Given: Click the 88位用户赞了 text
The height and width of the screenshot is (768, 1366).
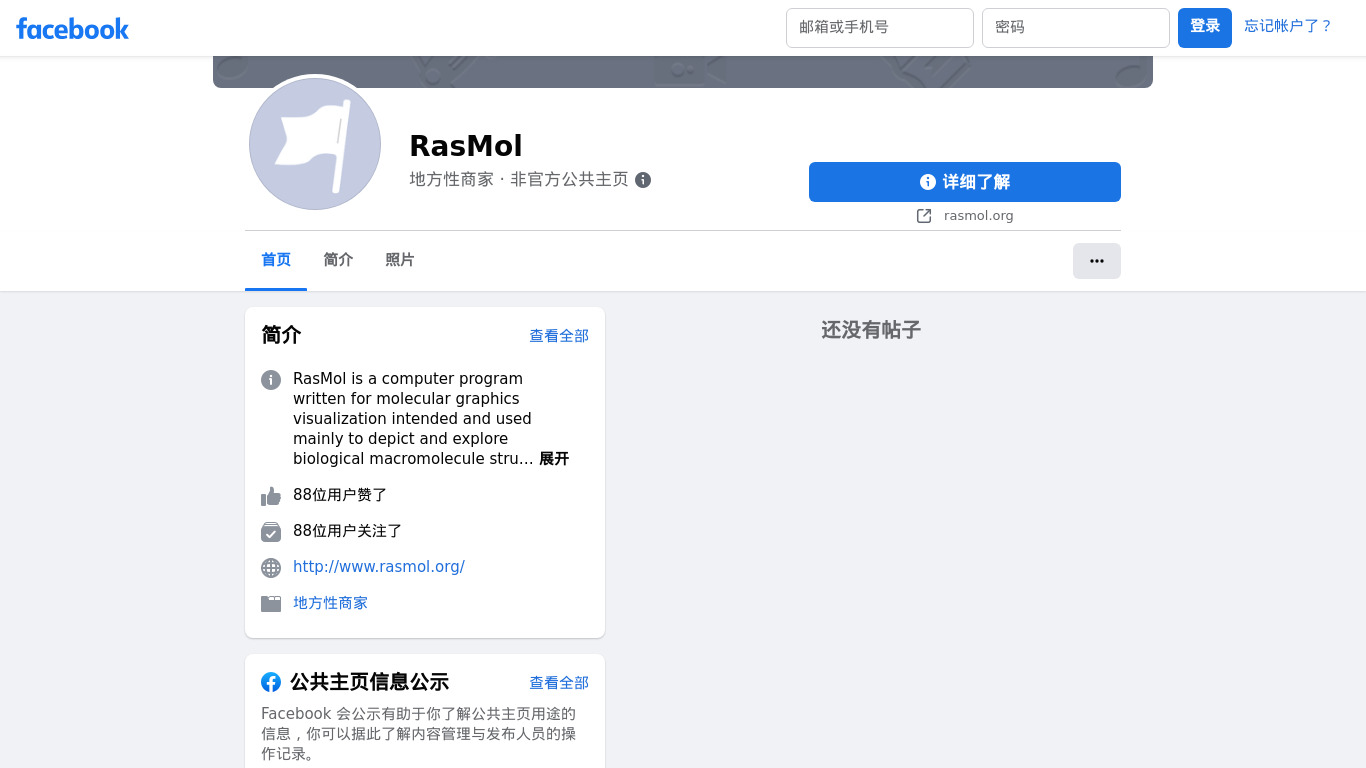Looking at the screenshot, I should point(340,495).
